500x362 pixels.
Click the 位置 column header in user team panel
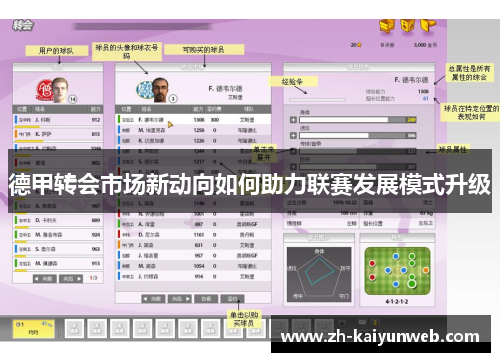[22, 109]
